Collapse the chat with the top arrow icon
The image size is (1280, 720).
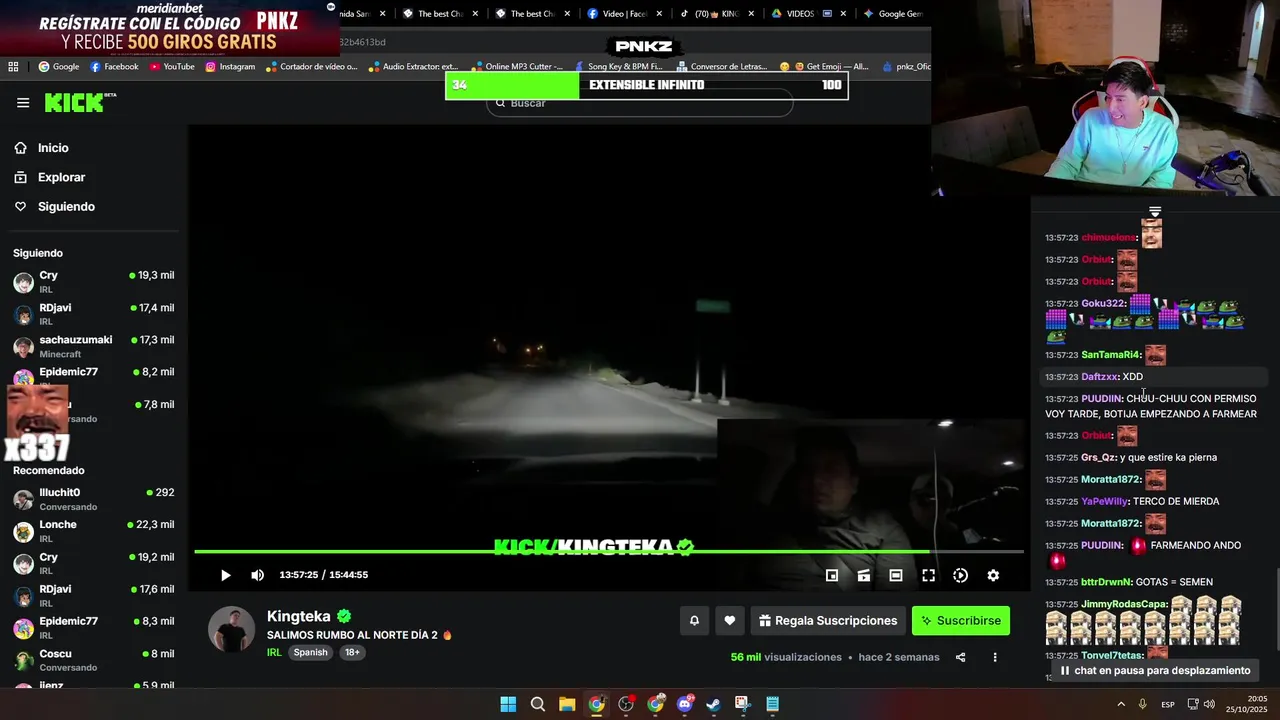click(1155, 211)
